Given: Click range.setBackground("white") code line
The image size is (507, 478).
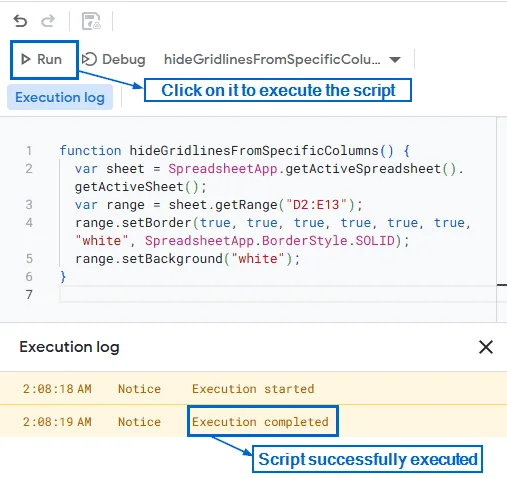Looking at the screenshot, I should click(x=187, y=259).
